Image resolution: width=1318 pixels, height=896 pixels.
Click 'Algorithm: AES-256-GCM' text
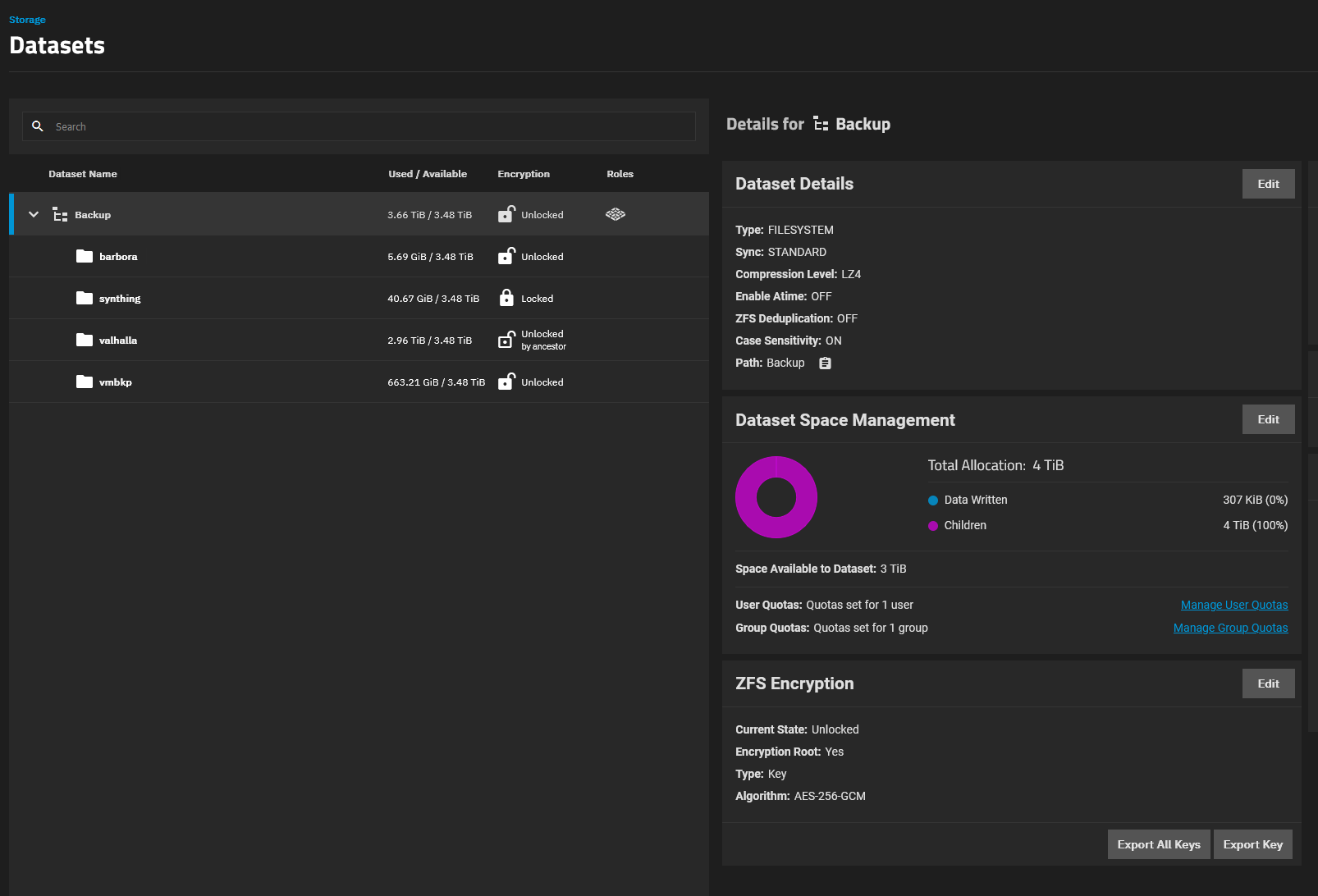800,796
